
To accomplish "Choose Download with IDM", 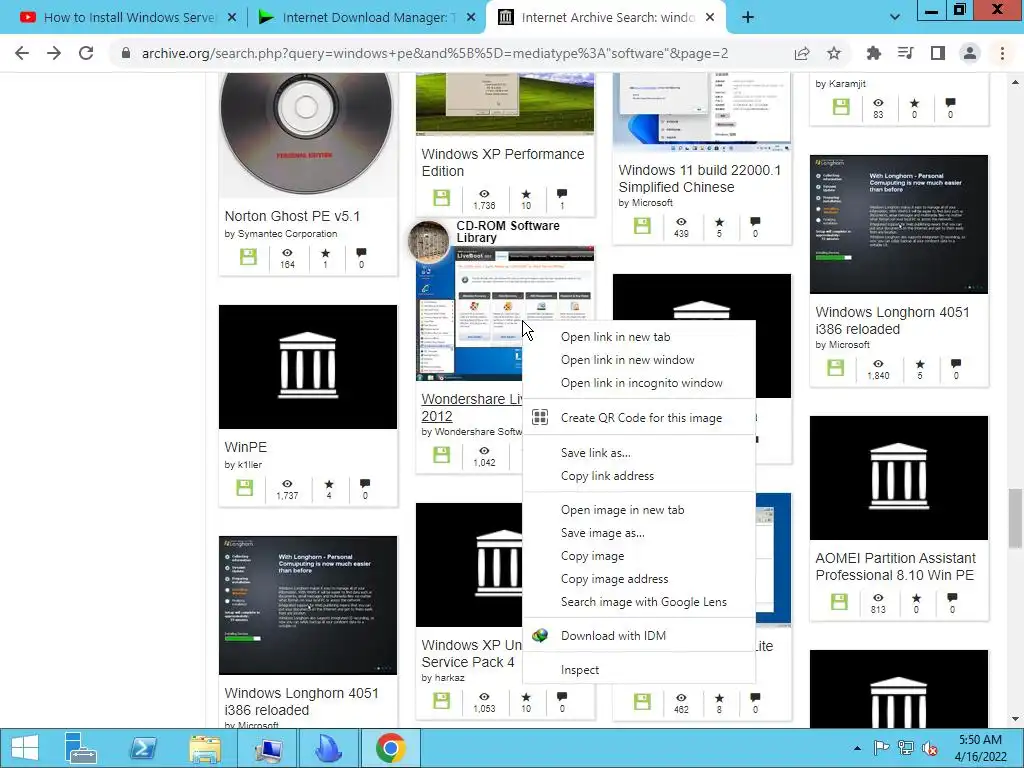I will 639,635.
